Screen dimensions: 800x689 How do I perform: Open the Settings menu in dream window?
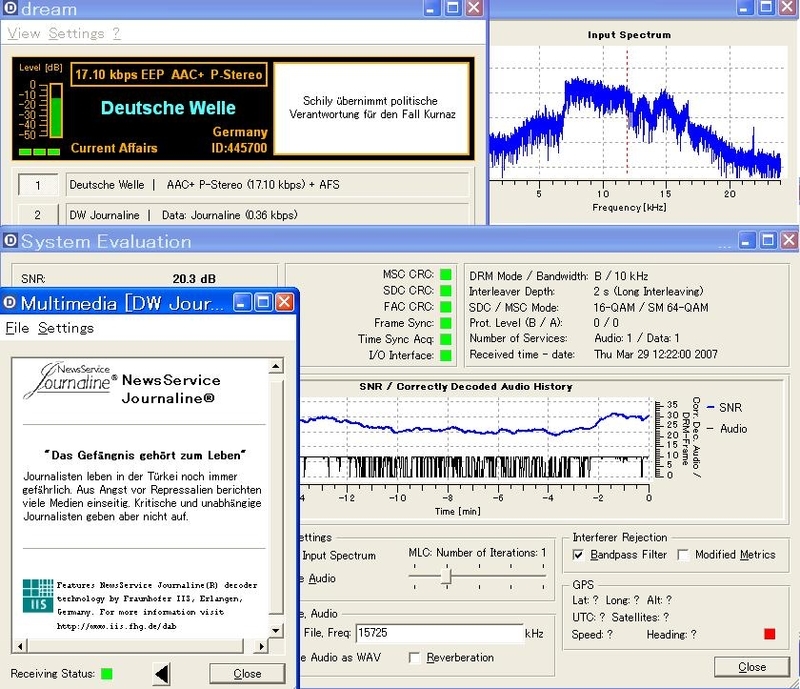pyautogui.click(x=77, y=33)
